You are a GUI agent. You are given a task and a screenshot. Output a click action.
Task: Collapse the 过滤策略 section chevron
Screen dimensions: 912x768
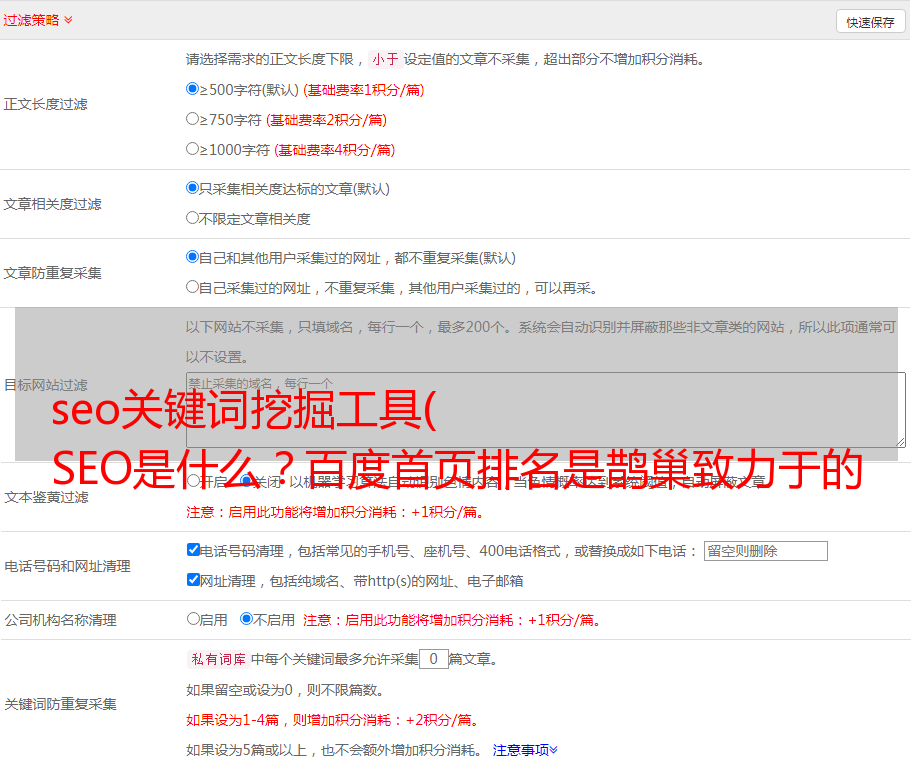[x=68, y=20]
